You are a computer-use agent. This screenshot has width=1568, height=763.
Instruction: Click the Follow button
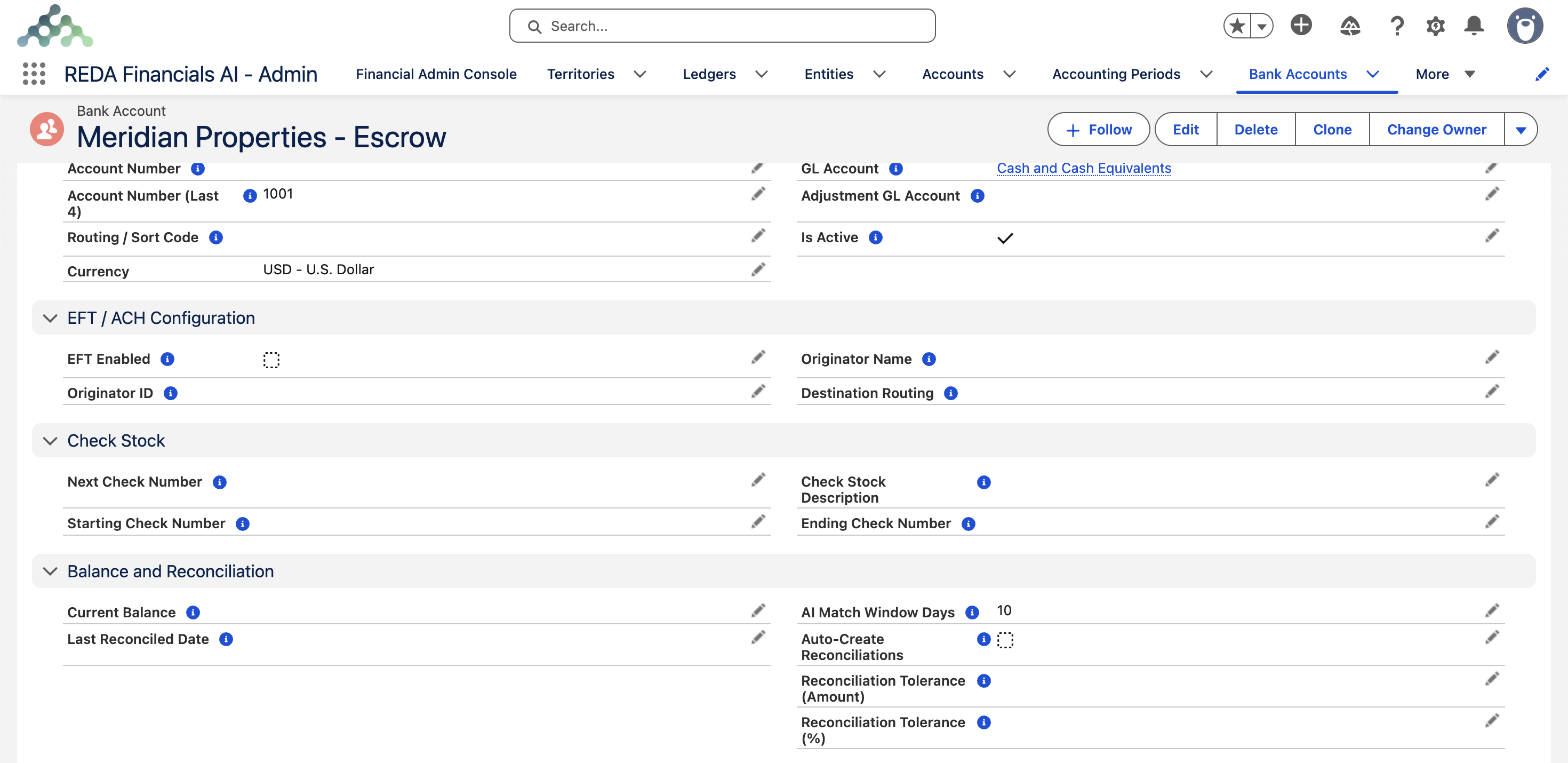(1098, 130)
